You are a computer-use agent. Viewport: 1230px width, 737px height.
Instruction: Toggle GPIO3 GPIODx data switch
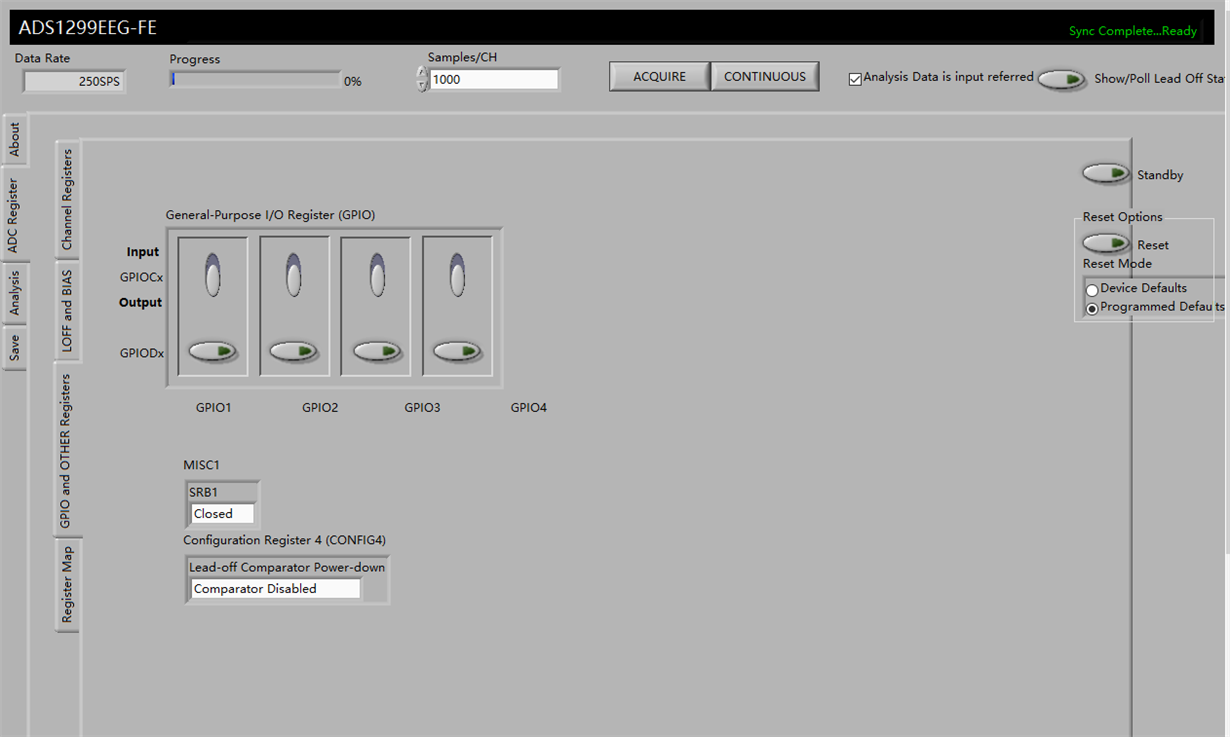pos(377,351)
